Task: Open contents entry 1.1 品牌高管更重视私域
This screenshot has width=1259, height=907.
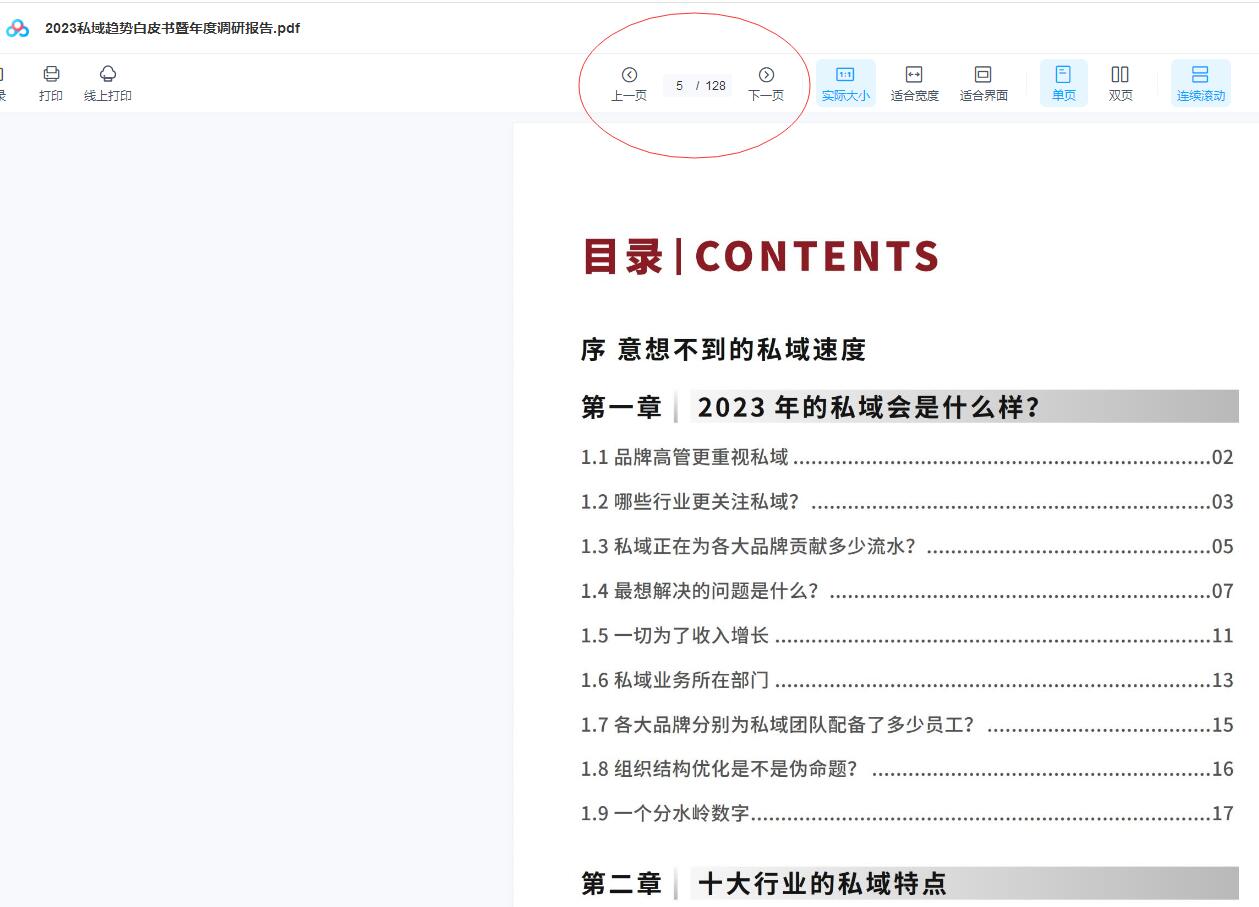Action: [700, 457]
